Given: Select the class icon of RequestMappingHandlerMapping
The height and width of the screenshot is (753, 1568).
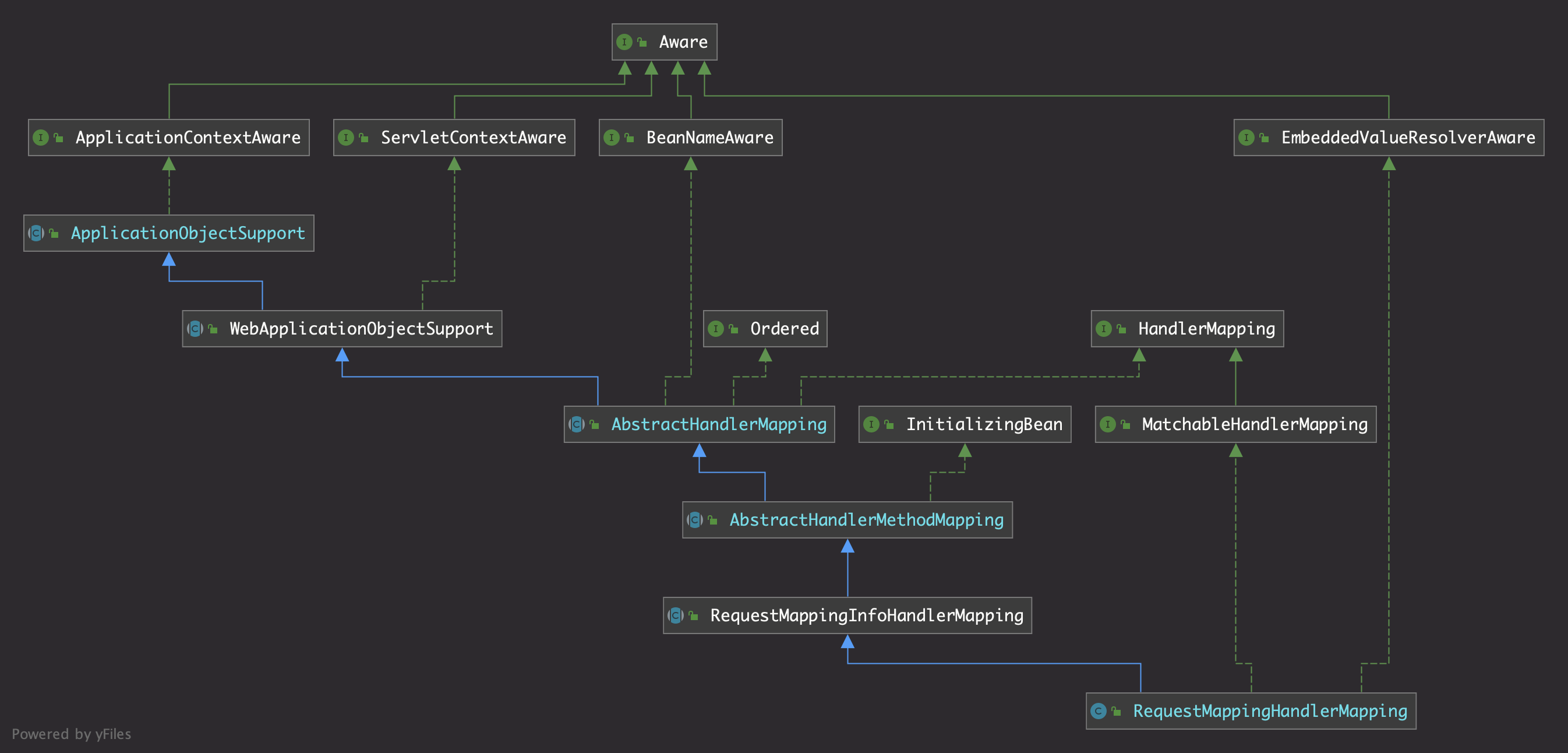Looking at the screenshot, I should pyautogui.click(x=1098, y=710).
